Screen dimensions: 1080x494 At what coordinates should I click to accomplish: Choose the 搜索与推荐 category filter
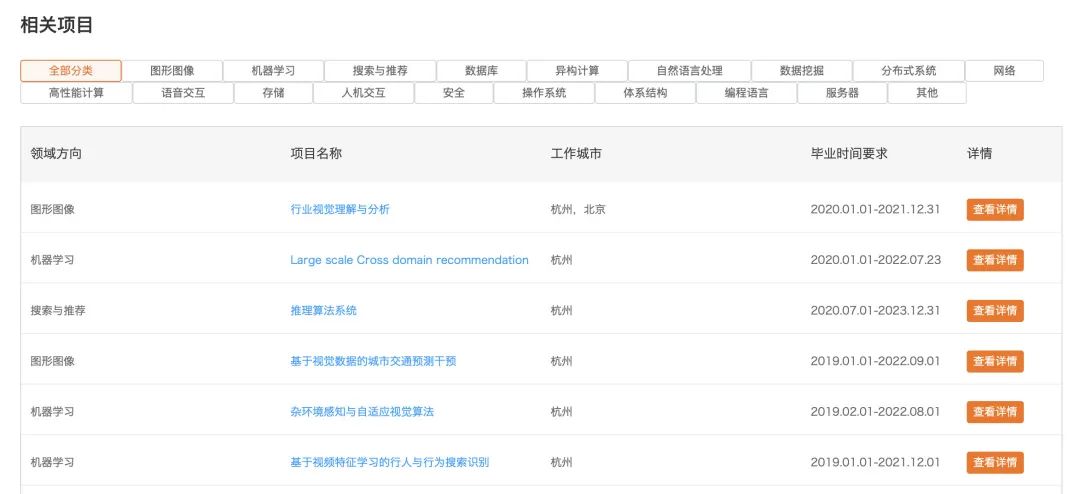pos(380,71)
